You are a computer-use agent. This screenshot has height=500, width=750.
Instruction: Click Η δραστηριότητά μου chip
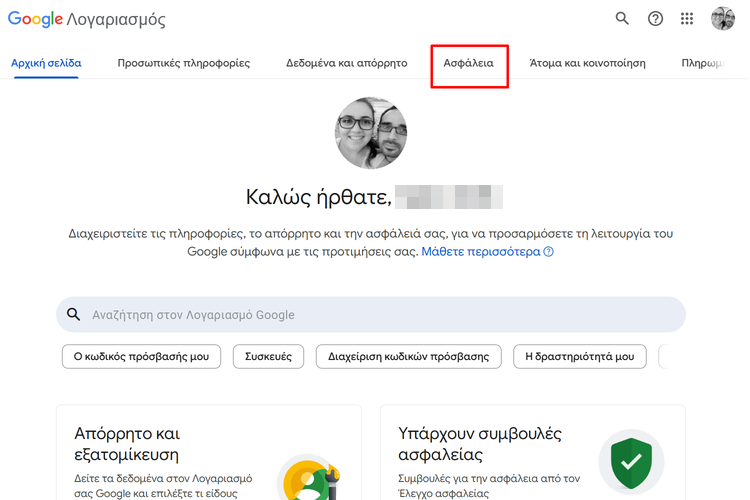(x=580, y=356)
